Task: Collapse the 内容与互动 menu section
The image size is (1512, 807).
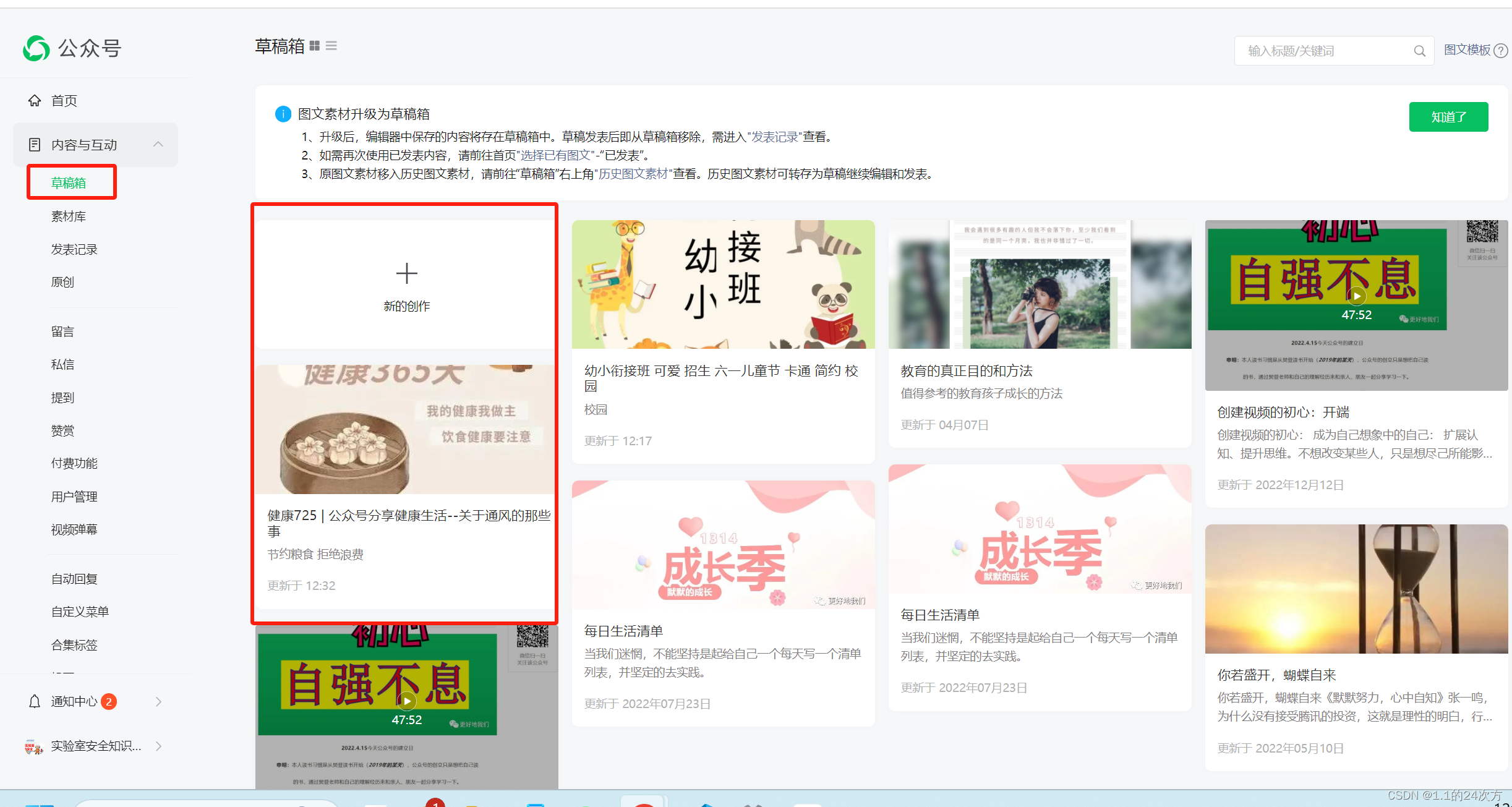Action: (158, 144)
